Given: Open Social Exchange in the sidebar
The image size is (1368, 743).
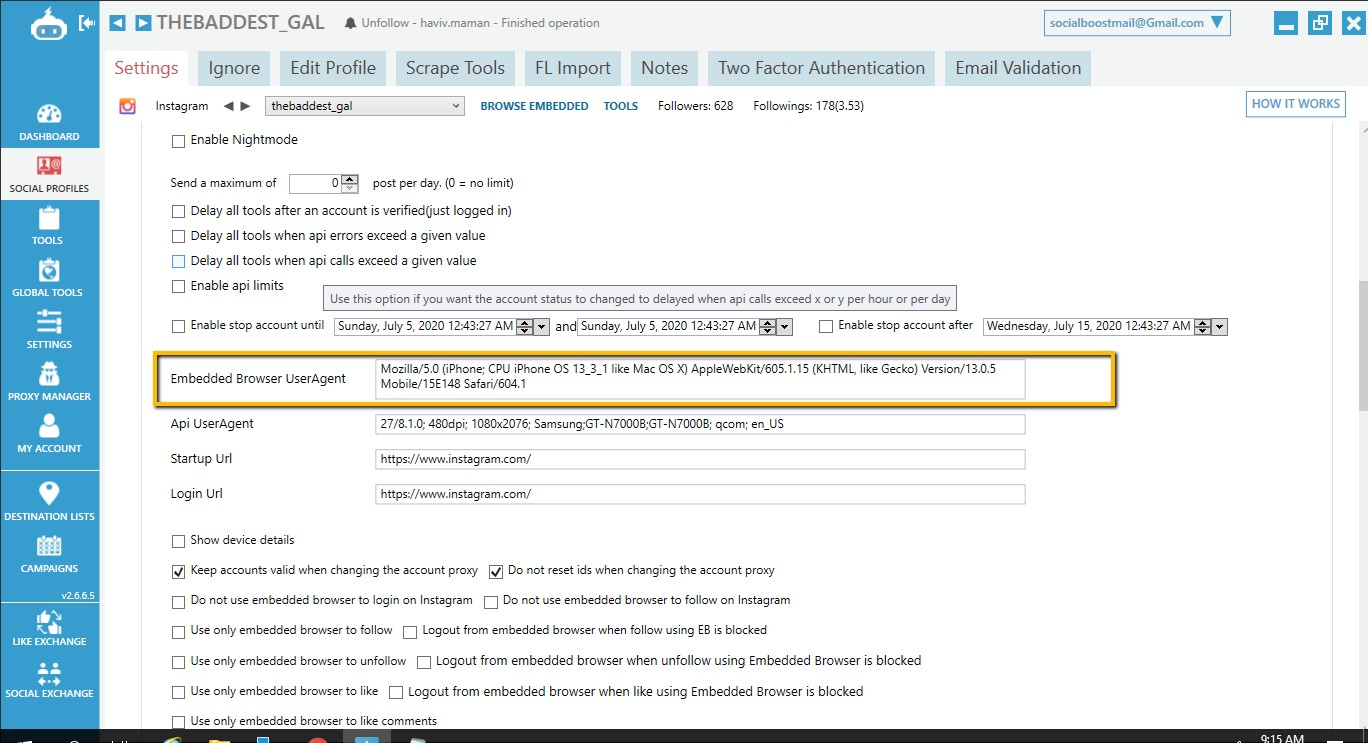Looking at the screenshot, I should click(x=49, y=680).
